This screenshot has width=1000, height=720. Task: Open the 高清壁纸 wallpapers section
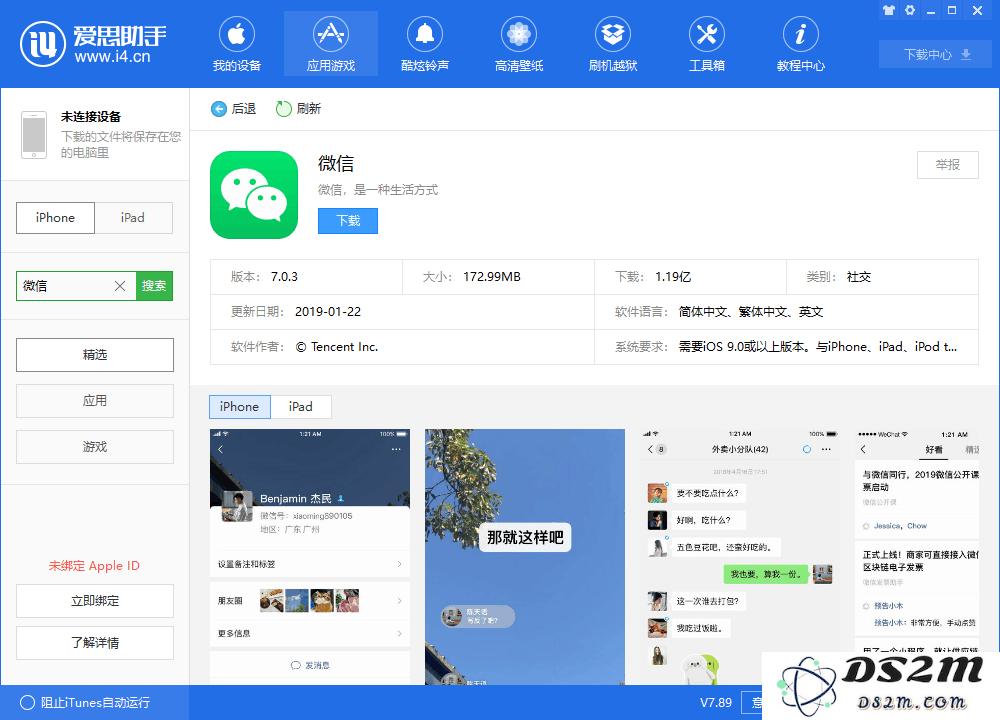(x=518, y=44)
